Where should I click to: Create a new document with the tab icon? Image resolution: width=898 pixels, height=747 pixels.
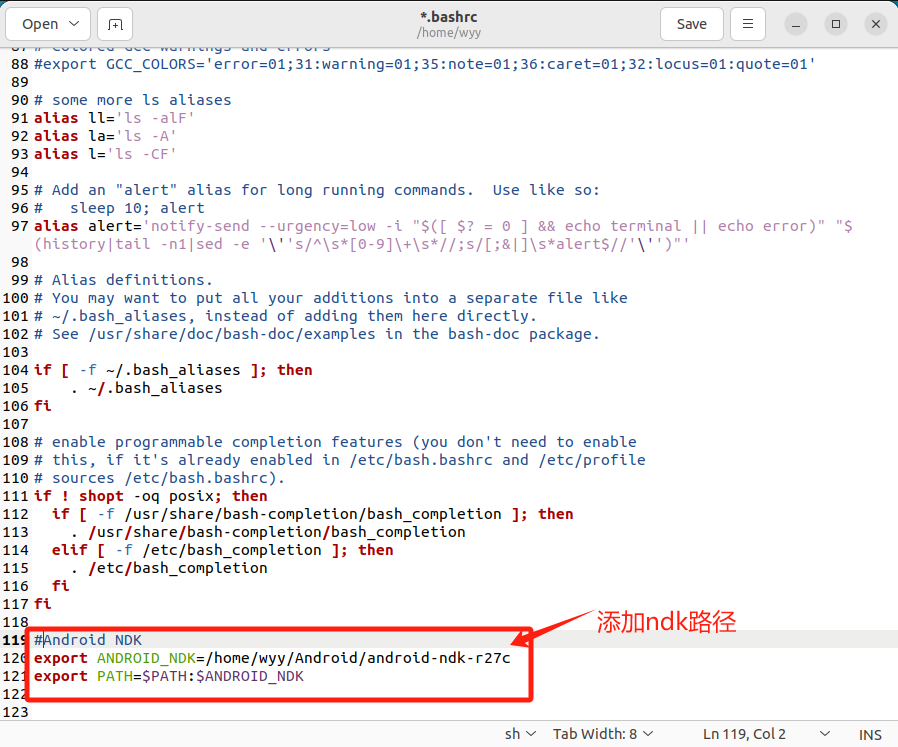coord(116,24)
